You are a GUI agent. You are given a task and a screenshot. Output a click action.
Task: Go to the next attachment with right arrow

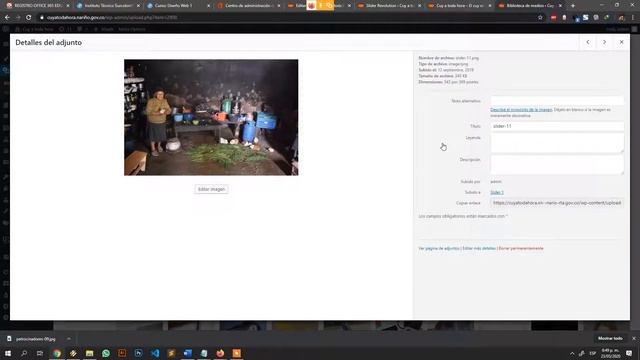tap(604, 42)
